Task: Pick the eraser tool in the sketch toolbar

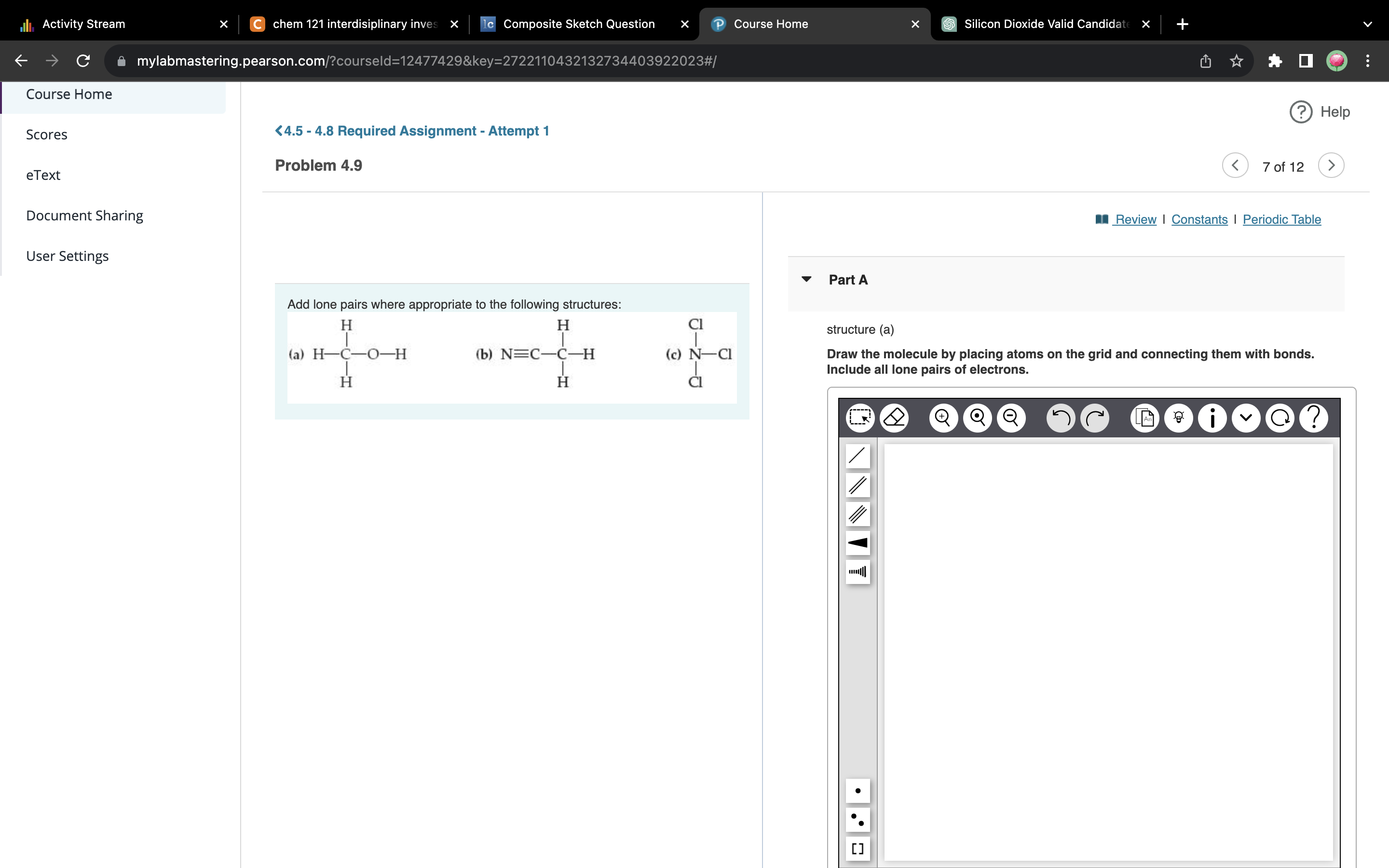Action: pos(894,417)
